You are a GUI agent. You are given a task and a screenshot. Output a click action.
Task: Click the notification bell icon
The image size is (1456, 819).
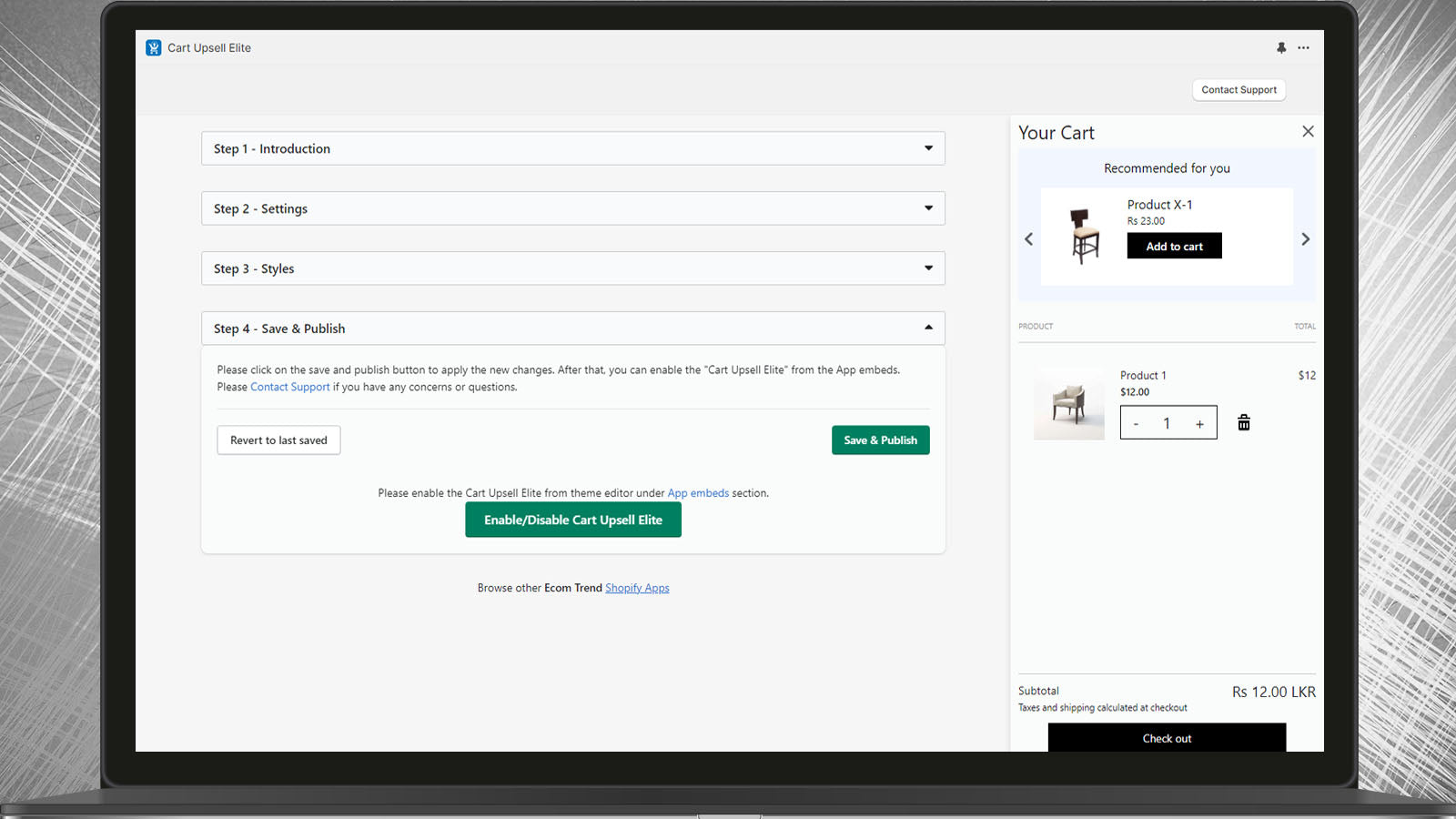click(1280, 47)
